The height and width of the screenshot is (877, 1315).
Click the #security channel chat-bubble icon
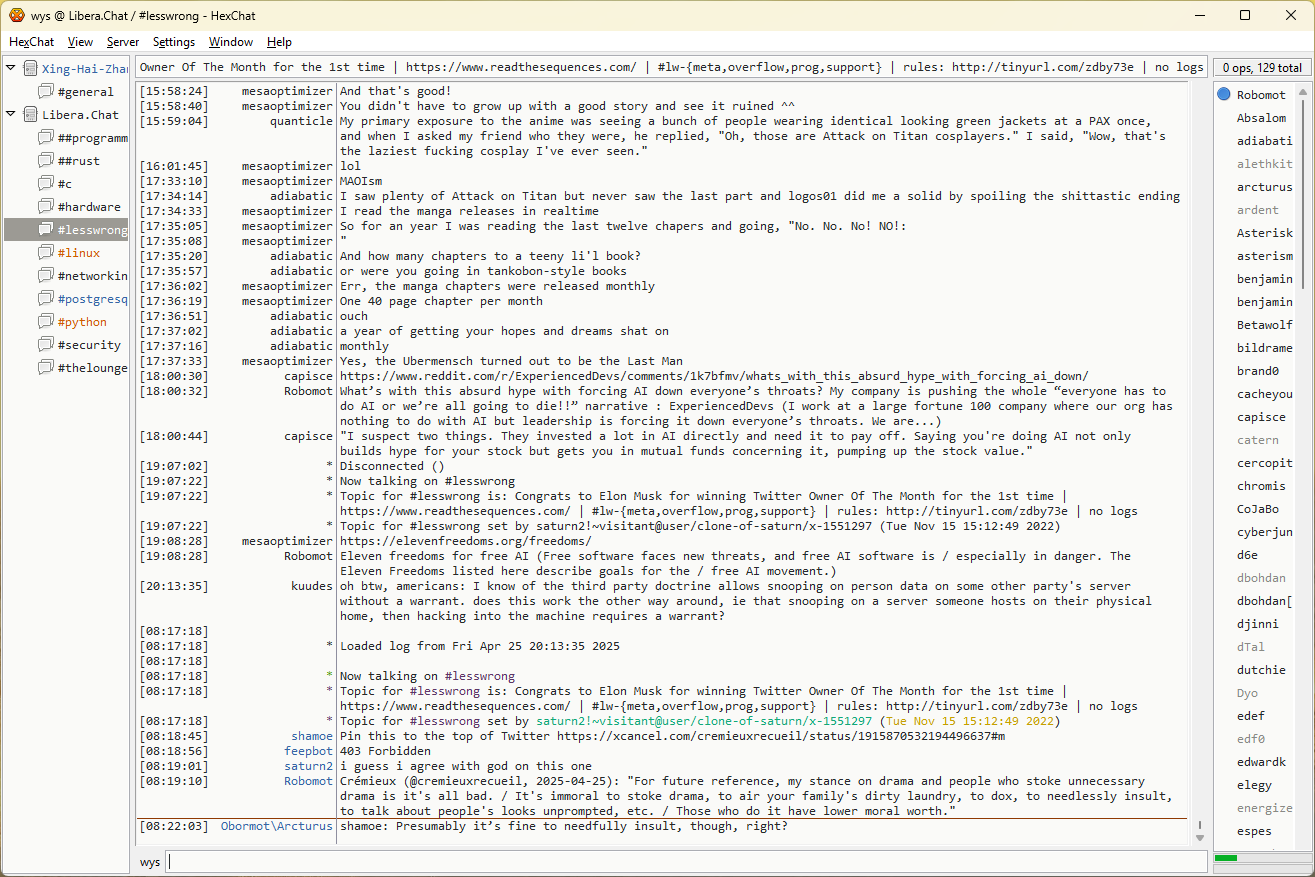point(45,345)
